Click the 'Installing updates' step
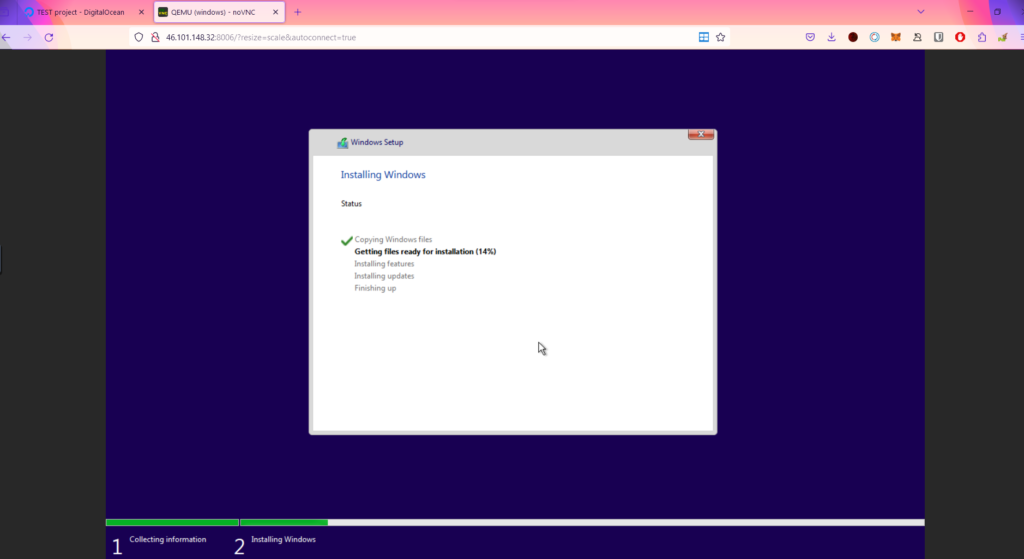 [384, 276]
